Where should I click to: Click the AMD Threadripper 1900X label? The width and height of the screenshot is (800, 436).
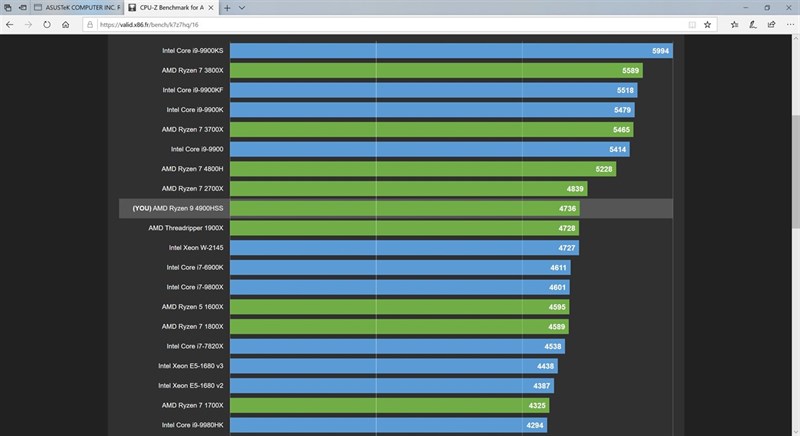[186, 228]
